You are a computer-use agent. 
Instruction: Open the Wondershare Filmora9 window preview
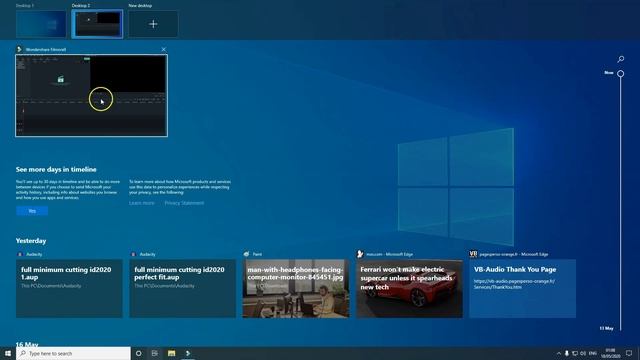[x=91, y=96]
